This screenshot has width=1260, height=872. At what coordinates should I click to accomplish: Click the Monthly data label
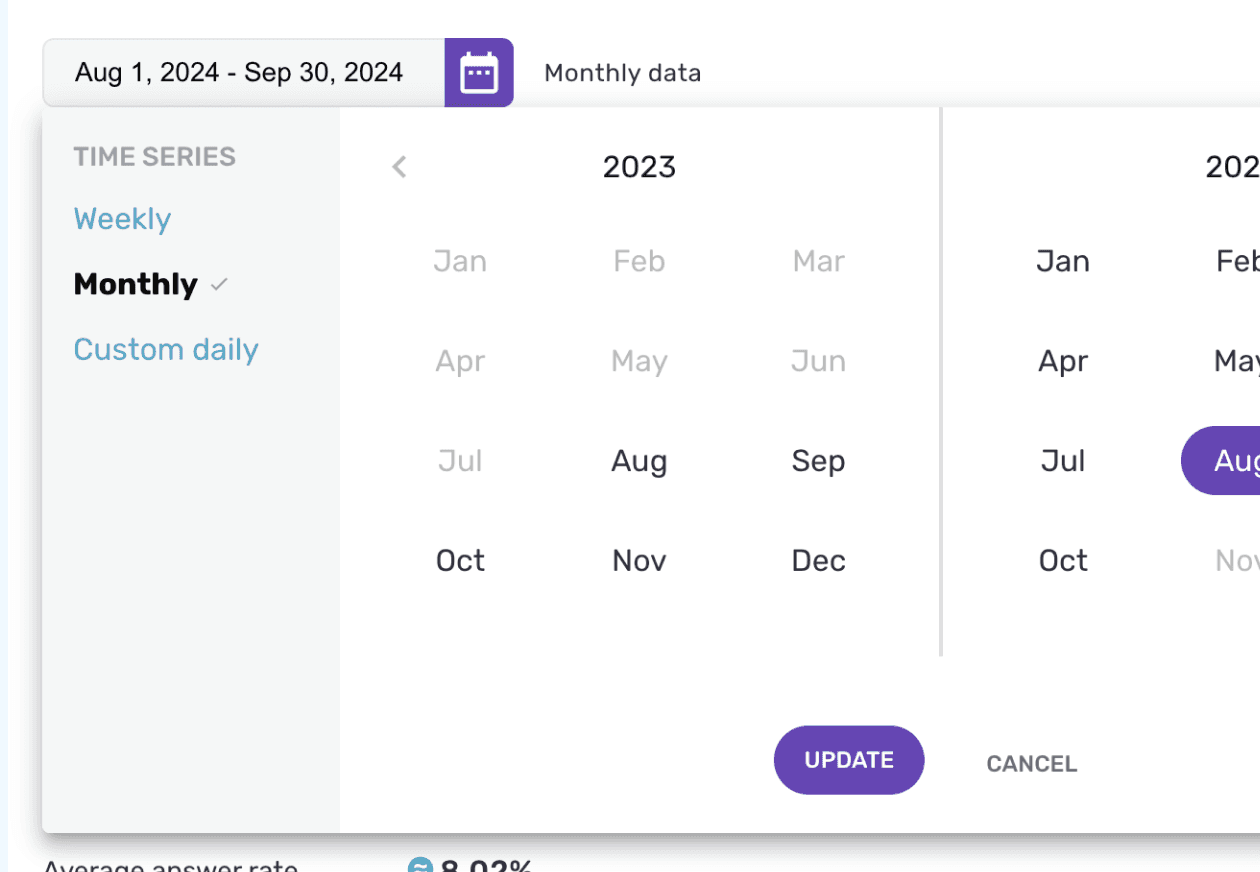pos(623,73)
